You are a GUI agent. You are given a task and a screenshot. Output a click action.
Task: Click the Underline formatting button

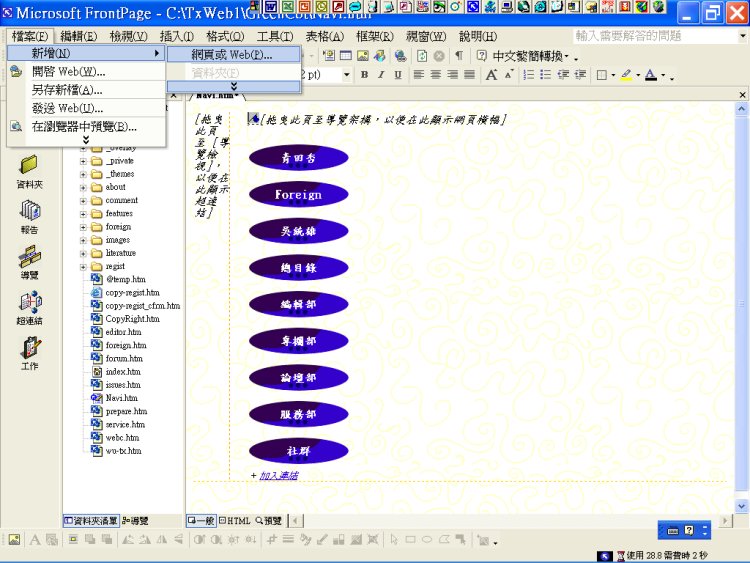point(398,75)
